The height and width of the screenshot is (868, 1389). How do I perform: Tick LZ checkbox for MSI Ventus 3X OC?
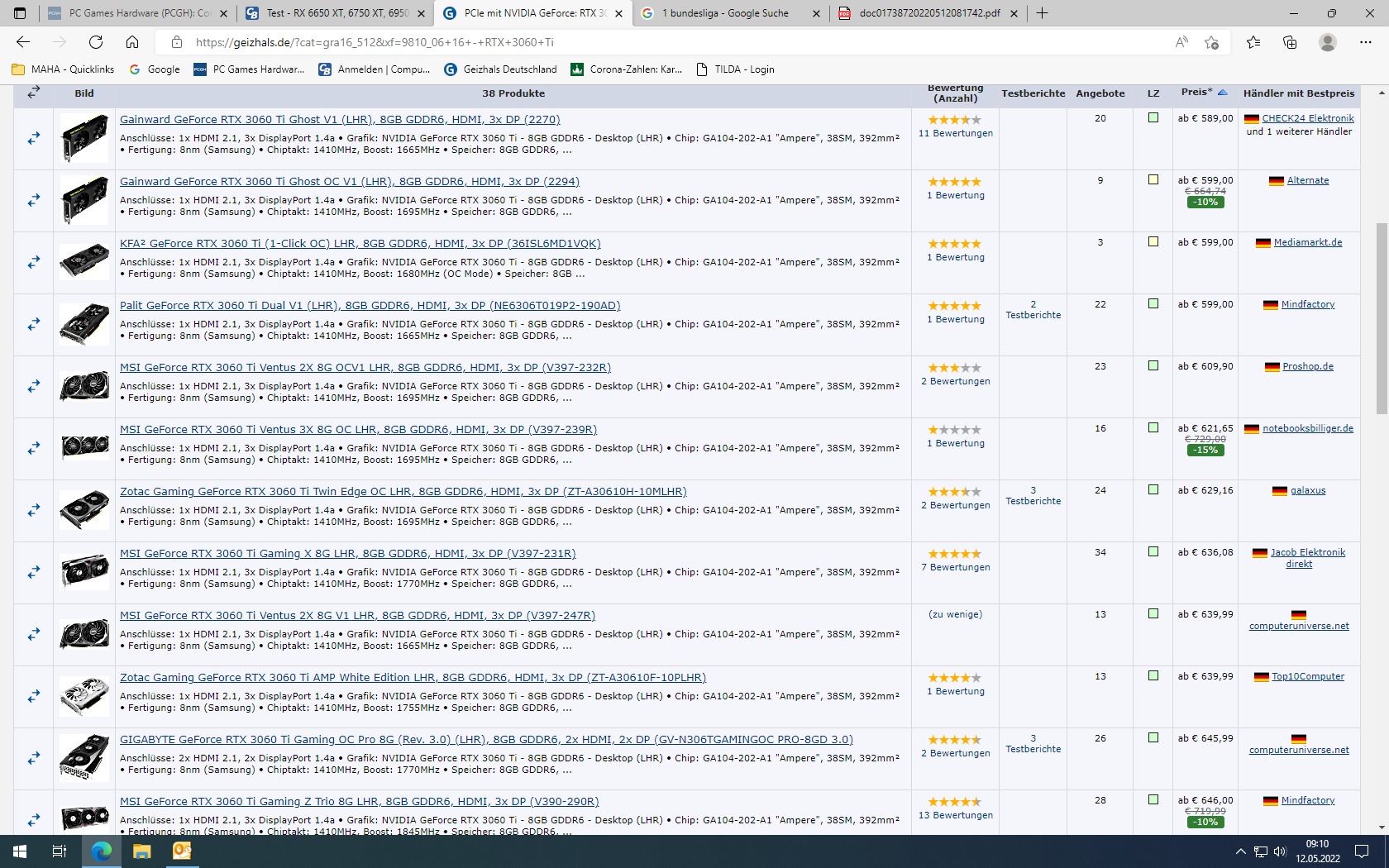[1153, 428]
